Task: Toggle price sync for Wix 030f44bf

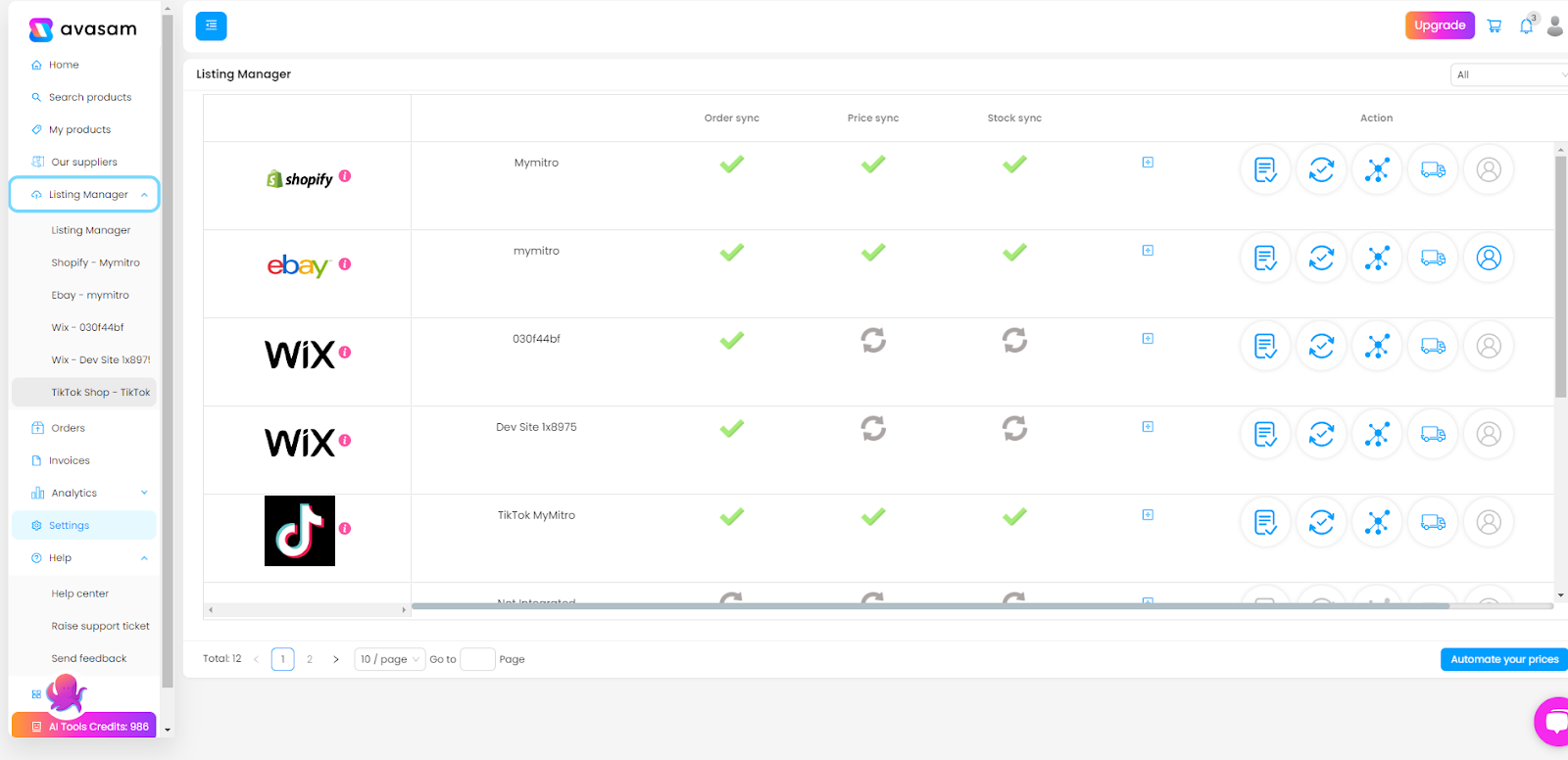Action: point(873,340)
